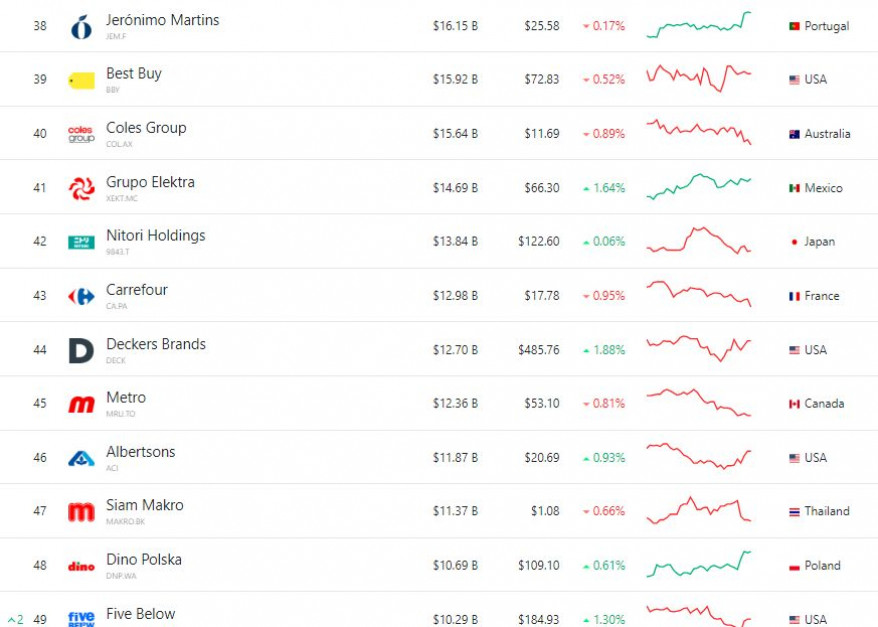Click the Coles Group logo icon

(x=81, y=134)
